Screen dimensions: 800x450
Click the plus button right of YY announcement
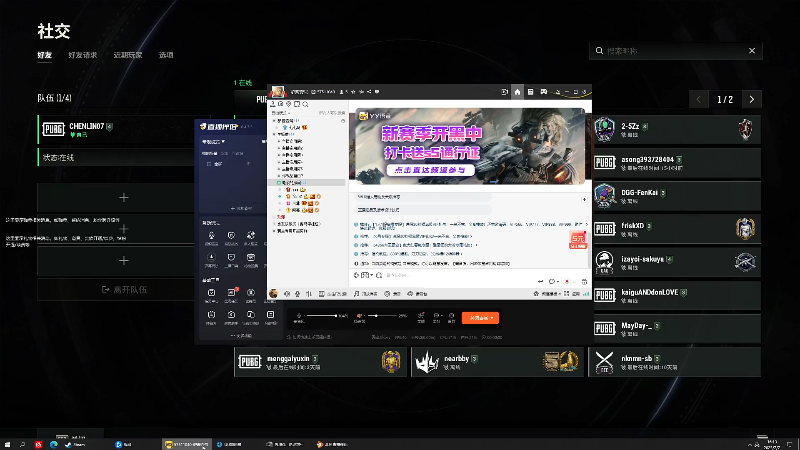[584, 199]
